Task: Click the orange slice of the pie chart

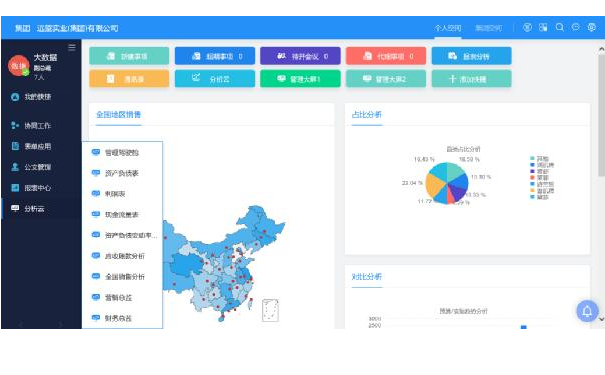Action: (434, 186)
